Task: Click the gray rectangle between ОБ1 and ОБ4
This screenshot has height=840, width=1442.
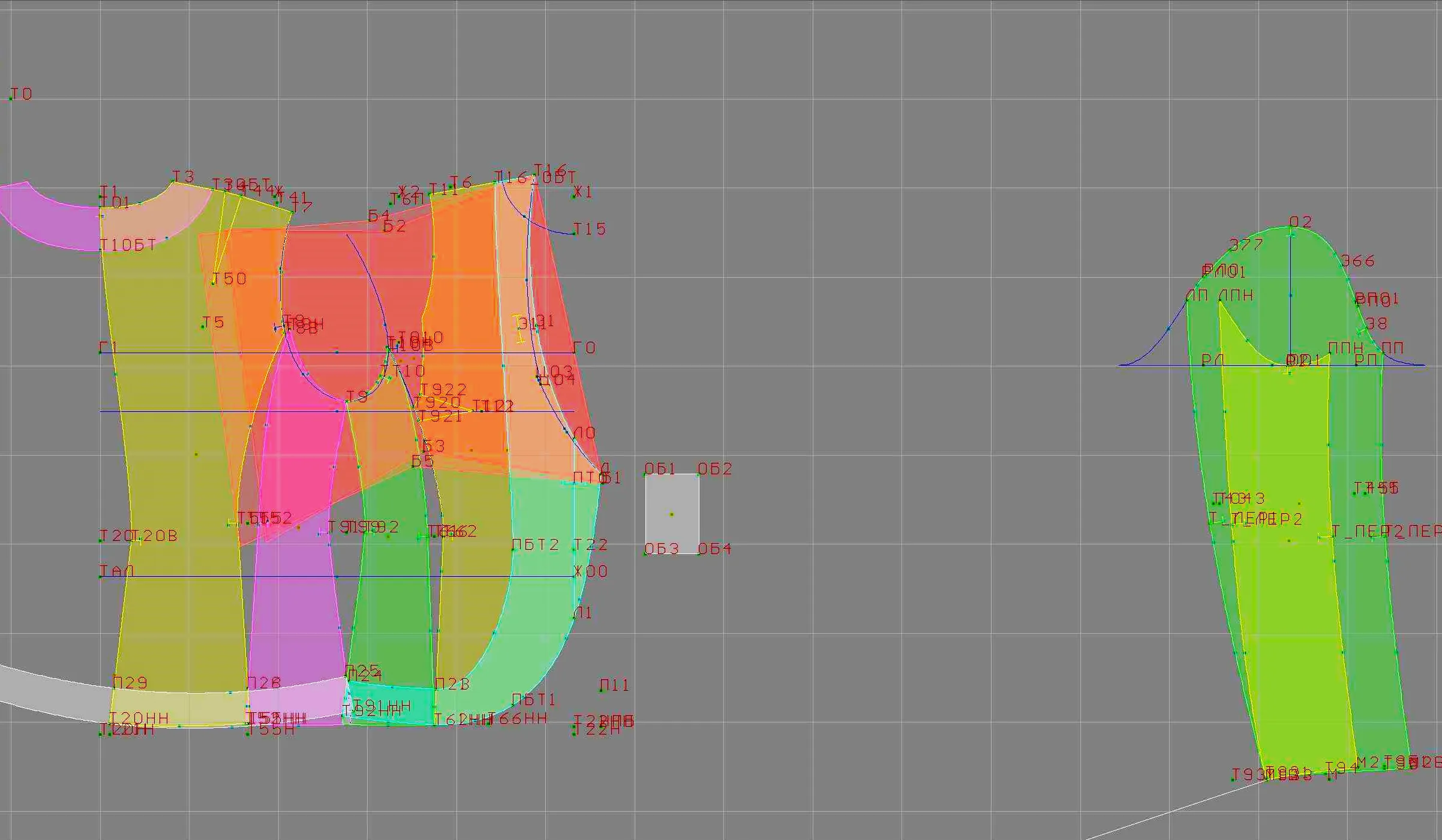Action: pos(672,514)
